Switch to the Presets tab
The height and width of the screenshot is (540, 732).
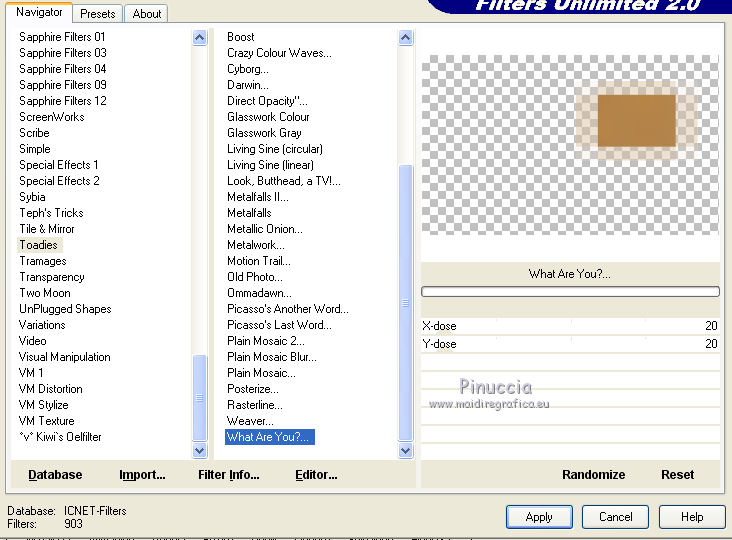[x=98, y=14]
